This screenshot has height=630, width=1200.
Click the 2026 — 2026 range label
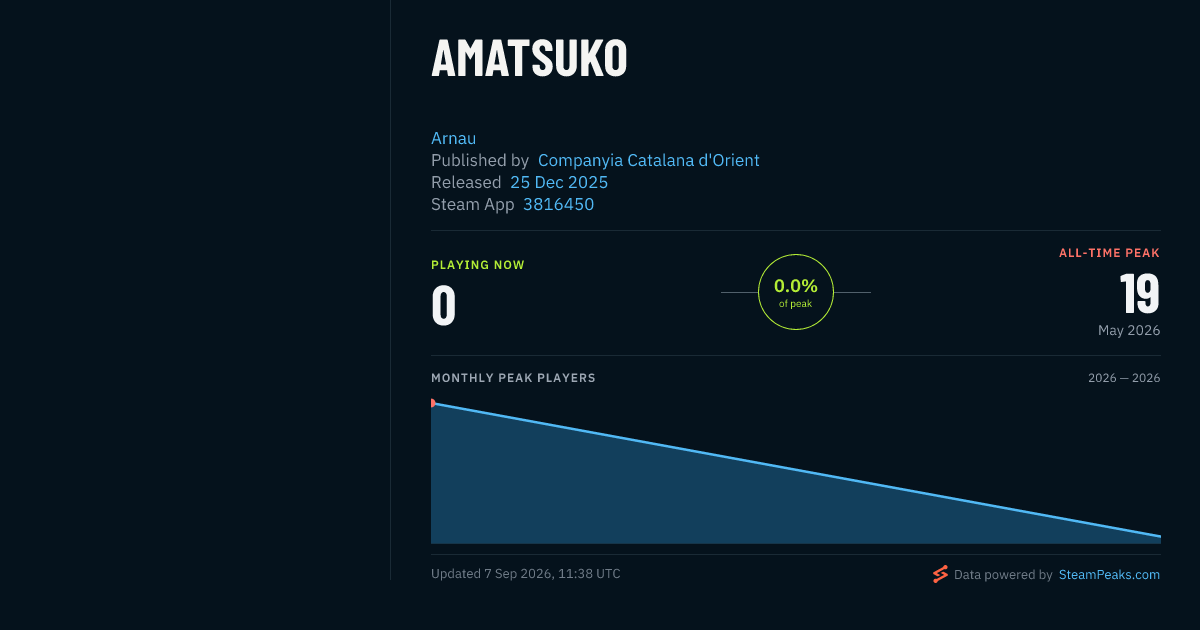pyautogui.click(x=1124, y=378)
